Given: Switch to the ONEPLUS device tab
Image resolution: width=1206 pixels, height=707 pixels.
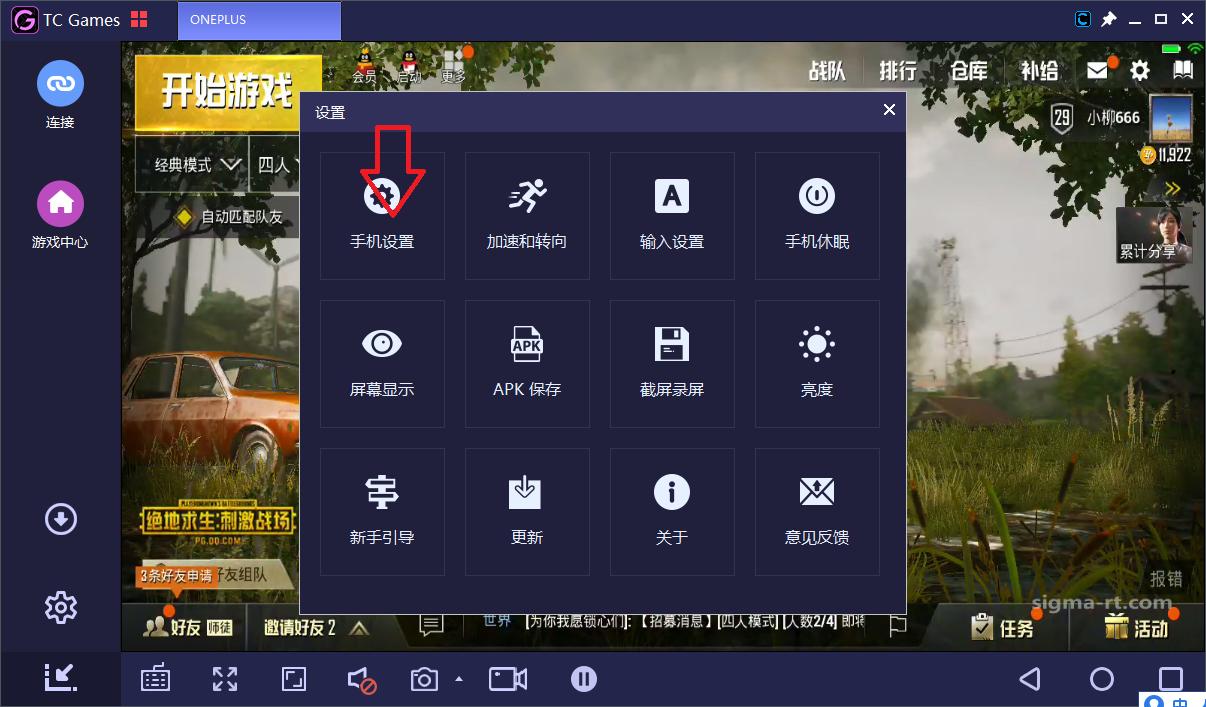Looking at the screenshot, I should (259, 18).
